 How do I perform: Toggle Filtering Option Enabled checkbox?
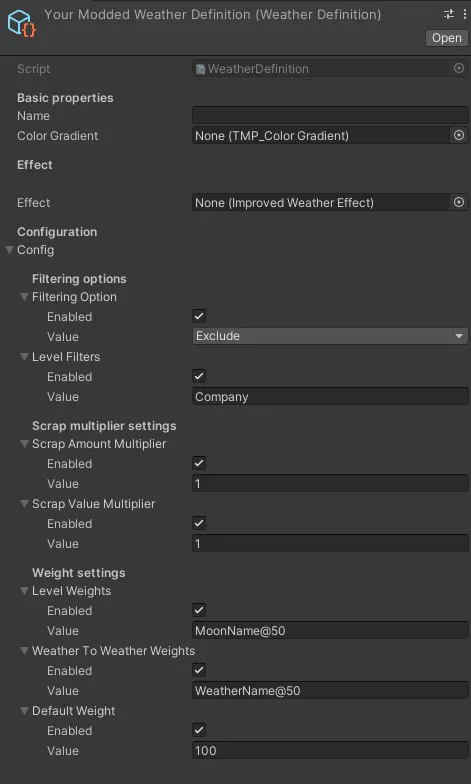[x=199, y=316]
